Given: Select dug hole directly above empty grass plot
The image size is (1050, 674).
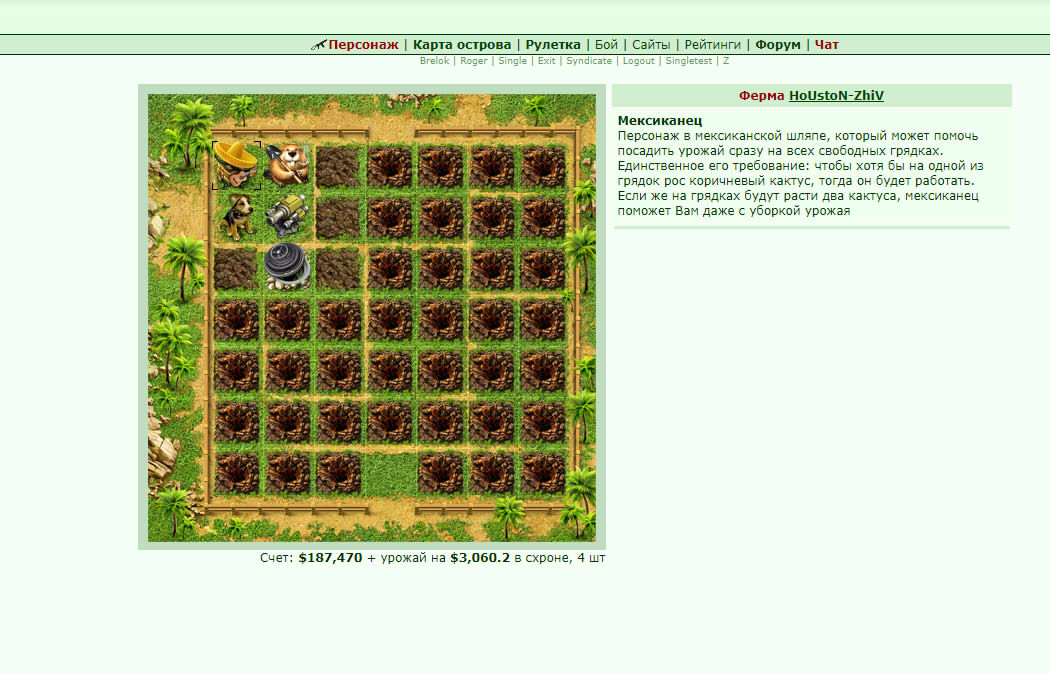Looking at the screenshot, I should pos(389,422).
